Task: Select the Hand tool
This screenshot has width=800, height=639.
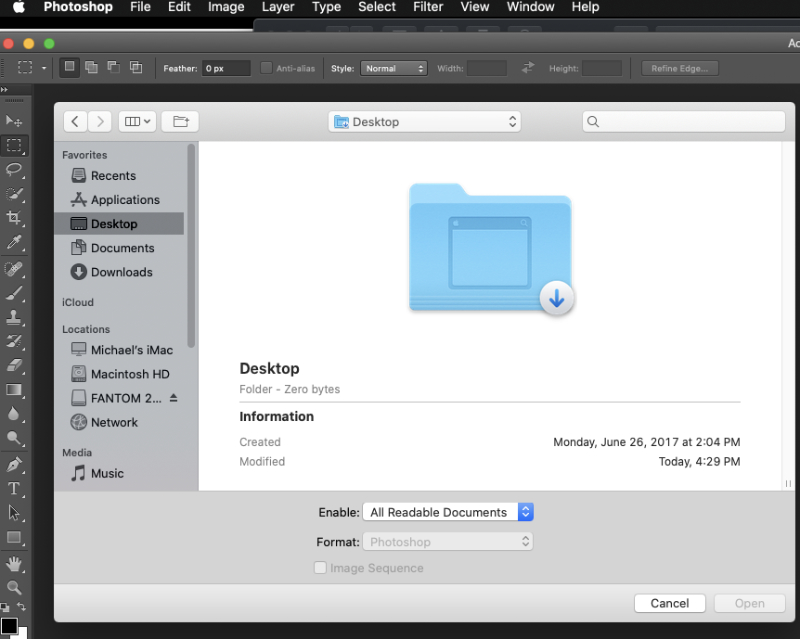Action: pos(14,564)
